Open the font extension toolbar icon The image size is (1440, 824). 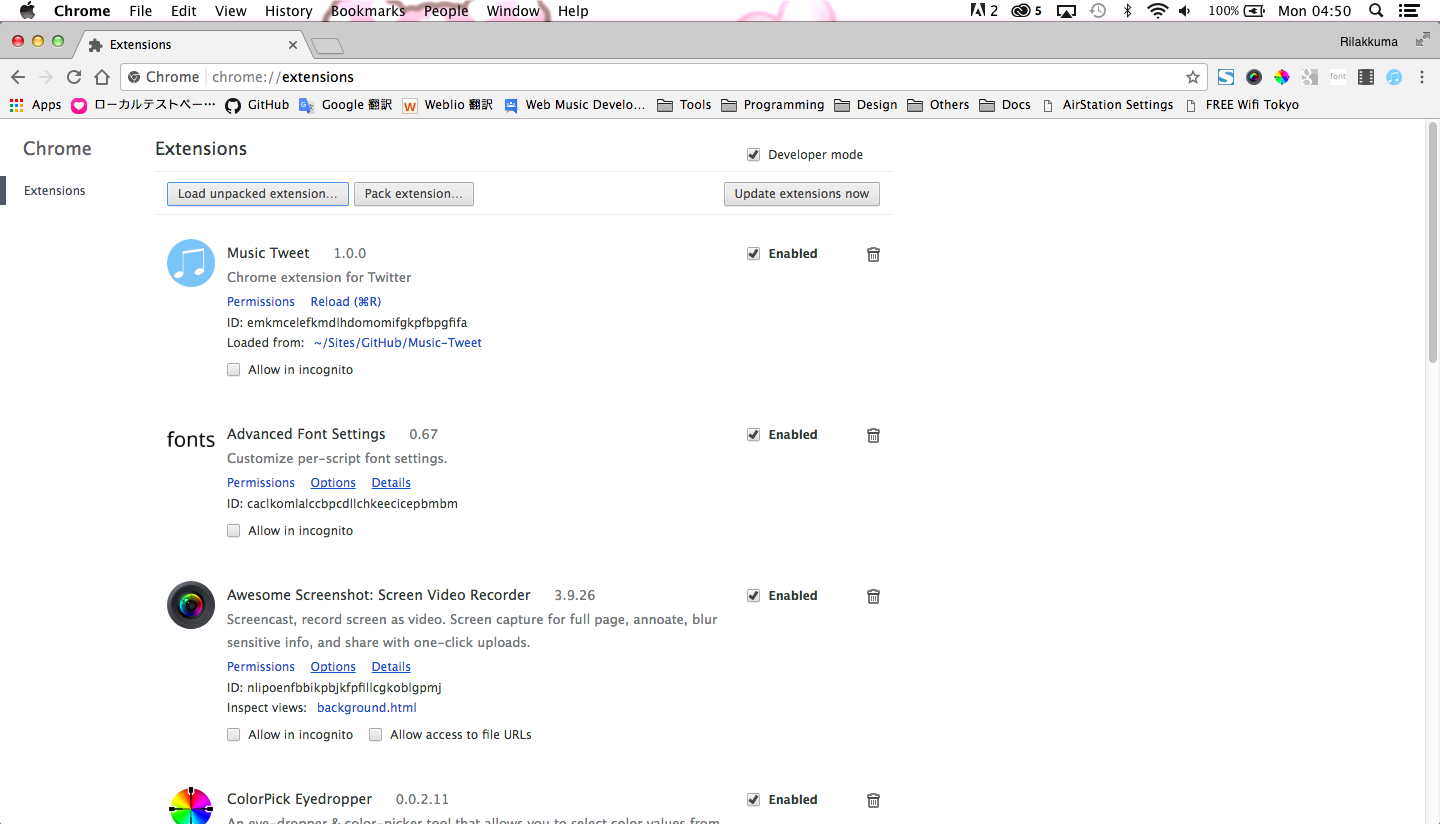click(x=1338, y=77)
